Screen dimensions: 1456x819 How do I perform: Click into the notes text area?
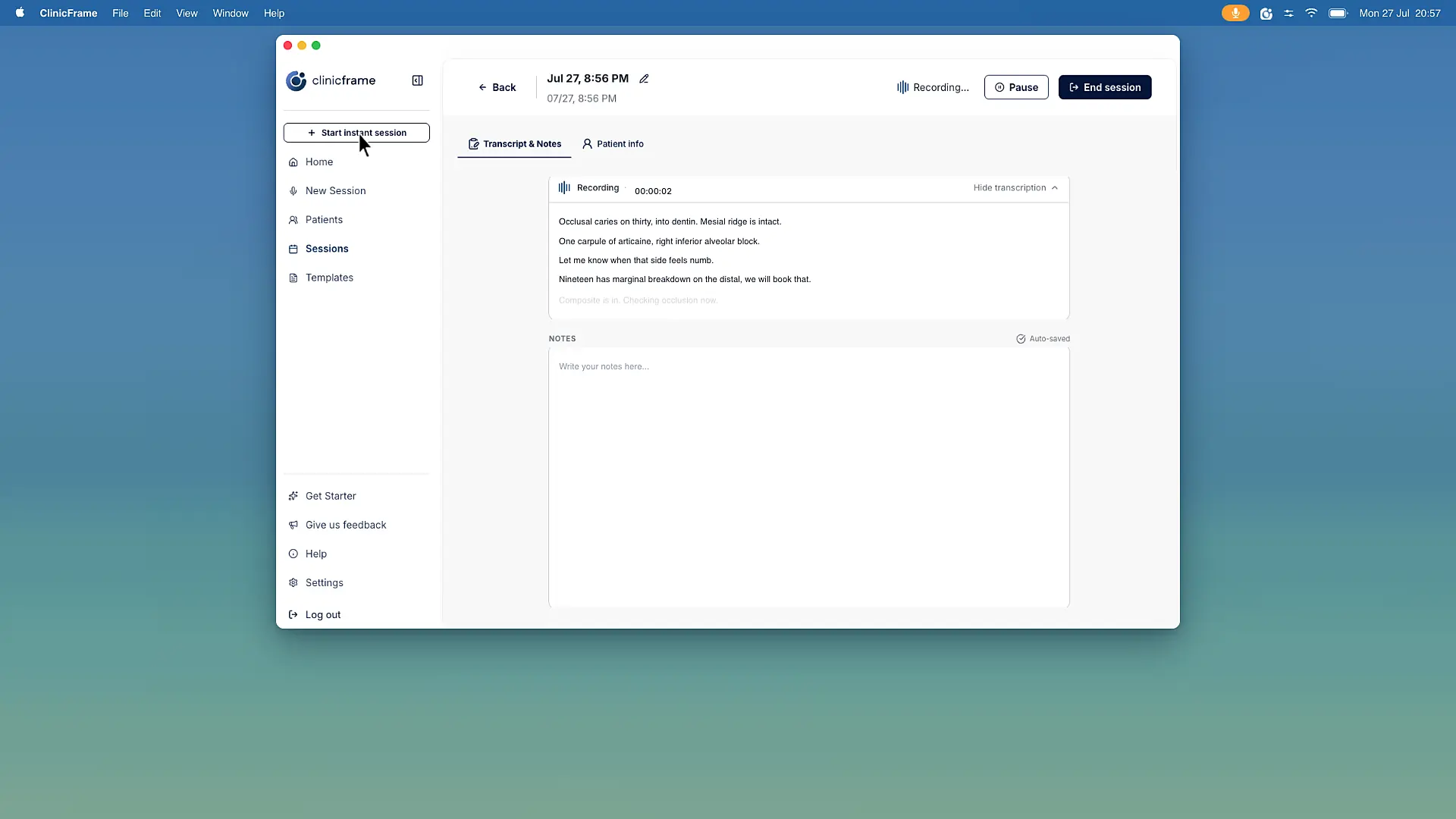pyautogui.click(x=809, y=478)
